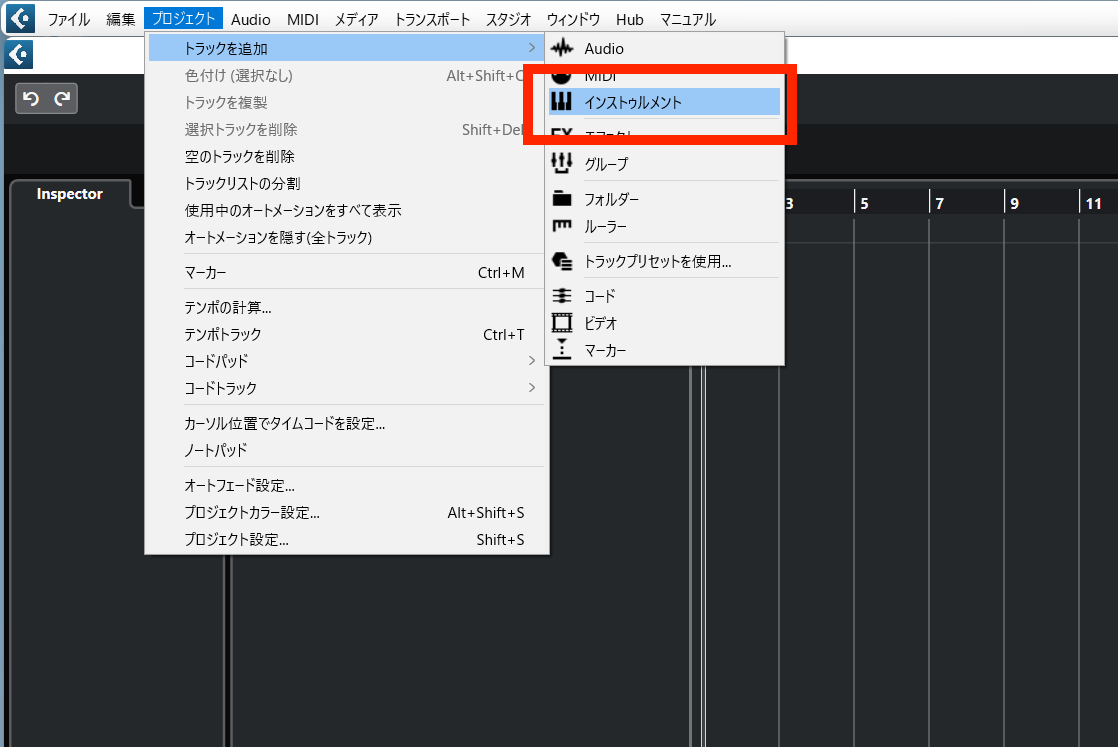Click the Redo arrow icon
The height and width of the screenshot is (747, 1118).
pyautogui.click(x=61, y=98)
